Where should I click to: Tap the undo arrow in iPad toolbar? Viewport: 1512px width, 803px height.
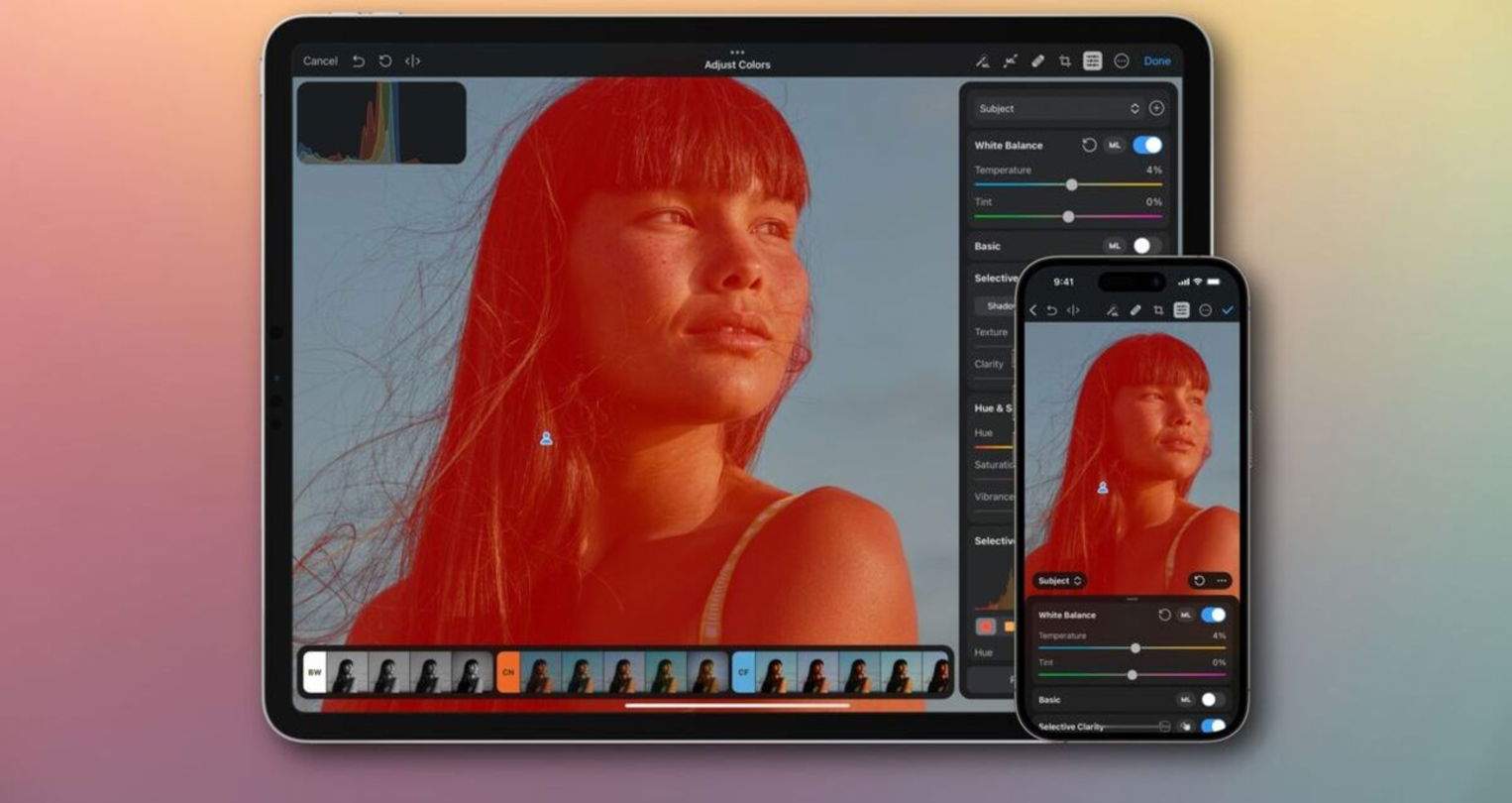point(359,61)
